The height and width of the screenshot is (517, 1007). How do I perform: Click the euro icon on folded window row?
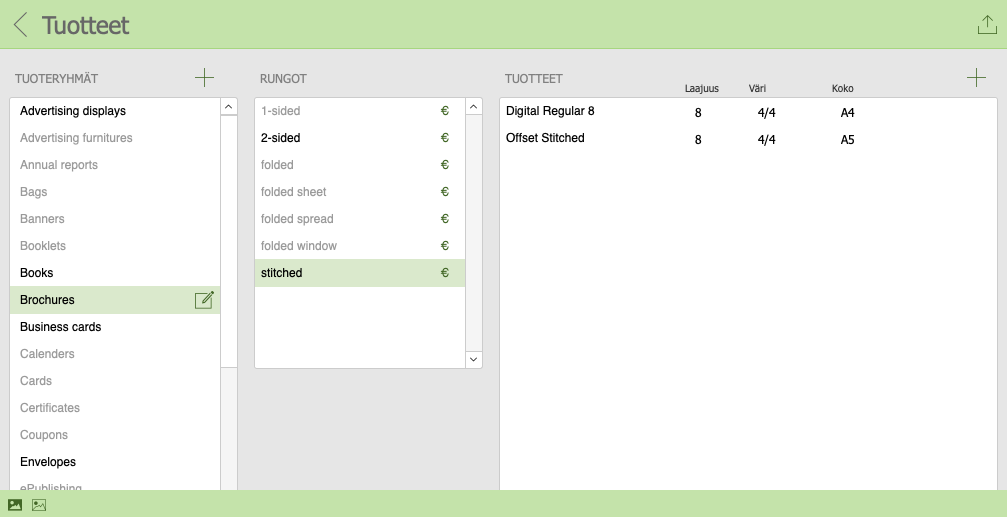(445, 246)
